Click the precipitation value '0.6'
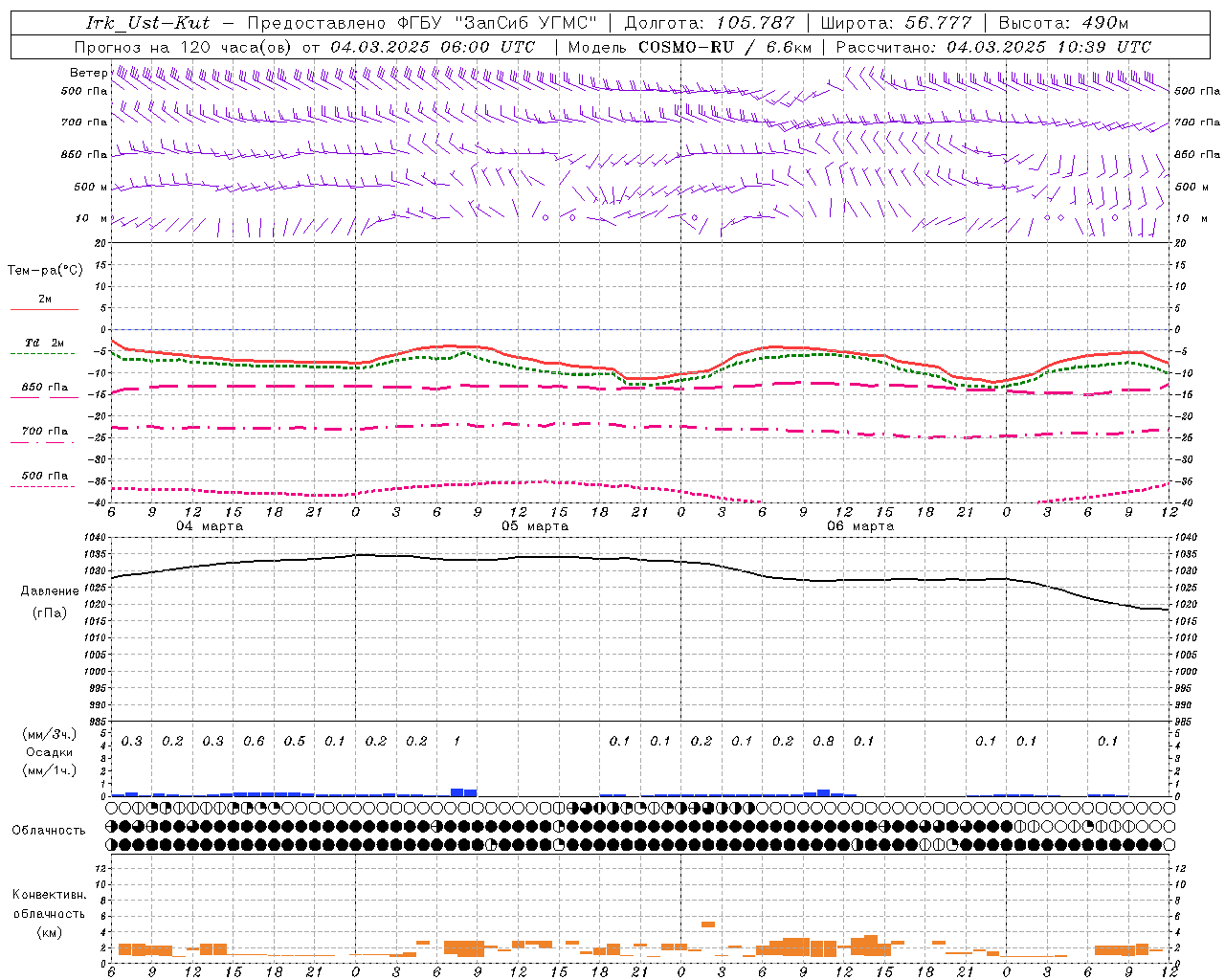1225x980 pixels. [x=254, y=742]
